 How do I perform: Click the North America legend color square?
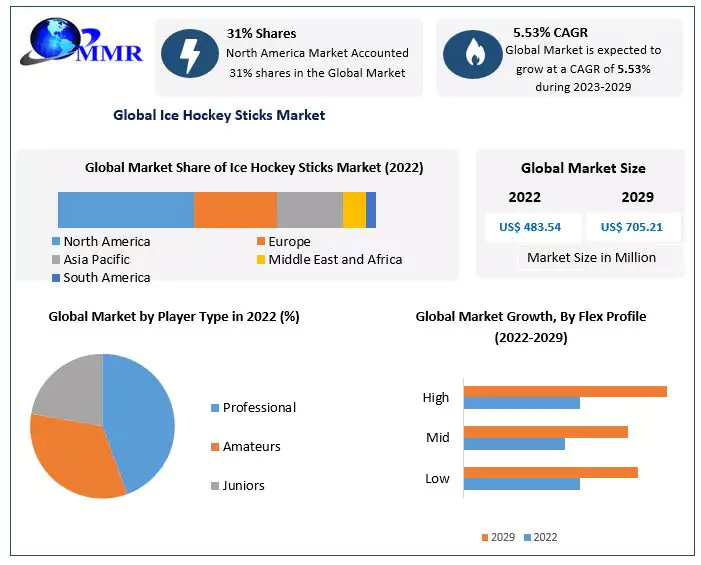coord(56,242)
